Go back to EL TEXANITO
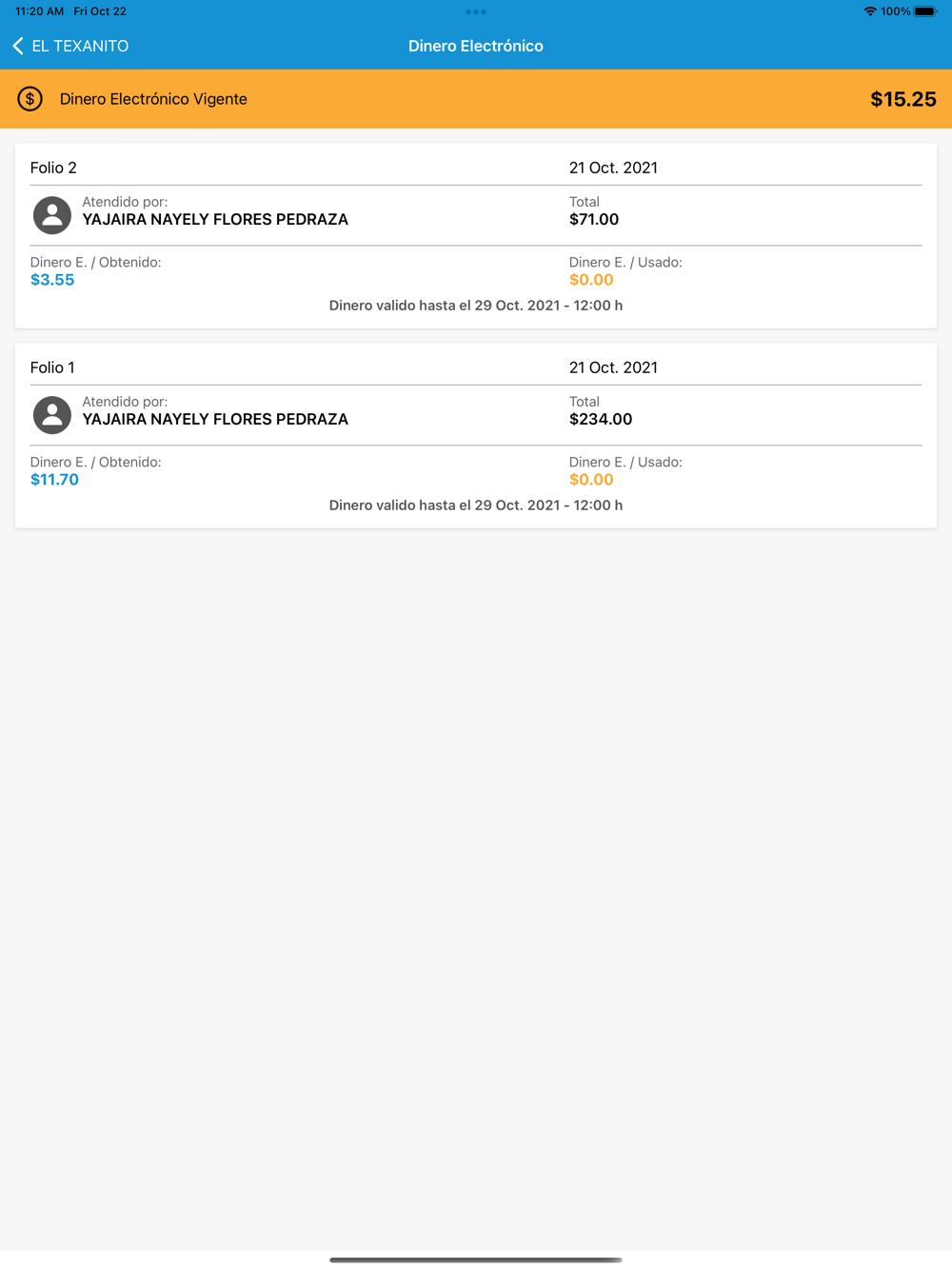 click(80, 46)
